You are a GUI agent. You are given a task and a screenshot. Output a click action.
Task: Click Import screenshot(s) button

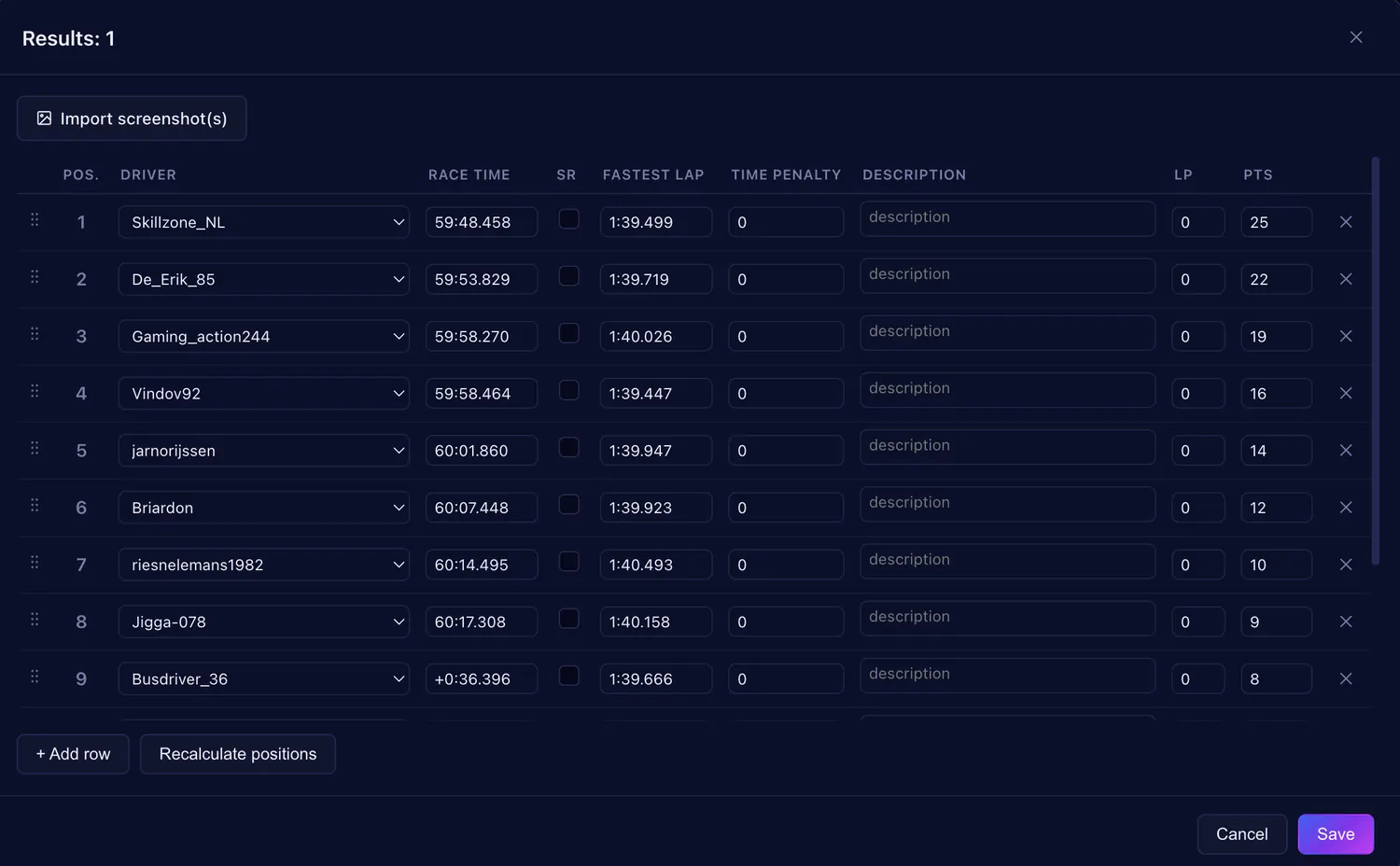coord(132,119)
